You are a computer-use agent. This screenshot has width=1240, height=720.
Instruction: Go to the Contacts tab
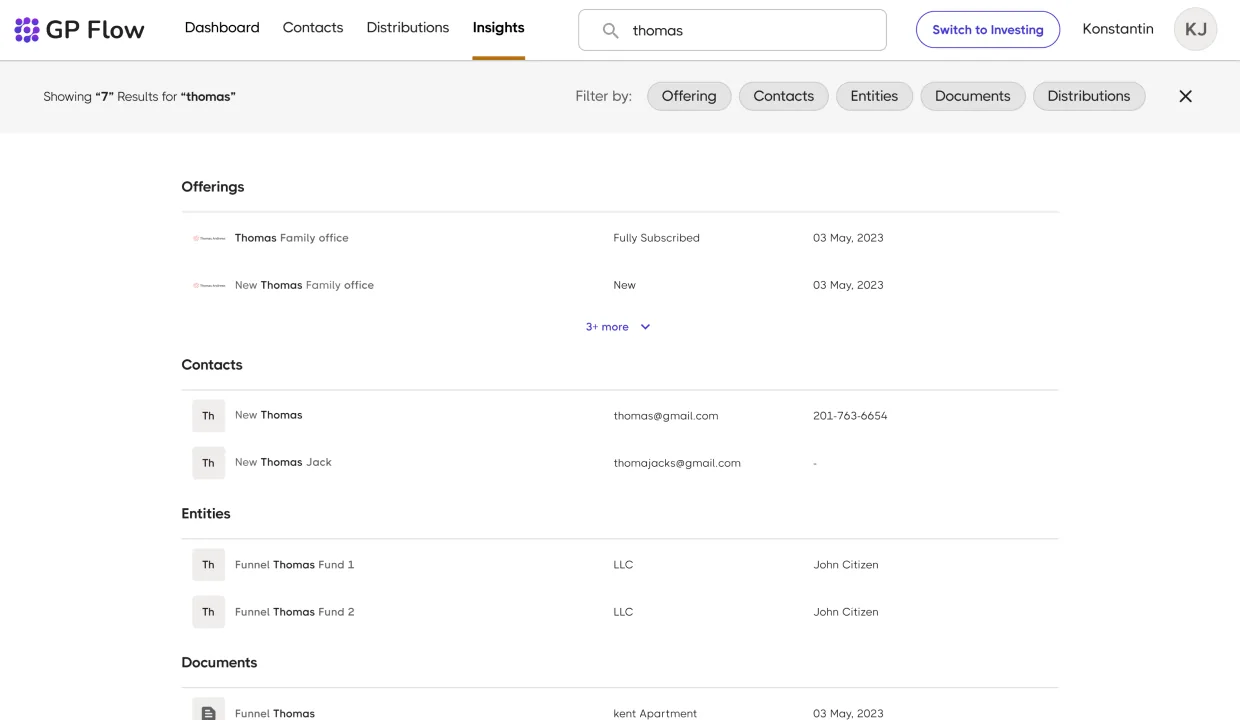(313, 28)
